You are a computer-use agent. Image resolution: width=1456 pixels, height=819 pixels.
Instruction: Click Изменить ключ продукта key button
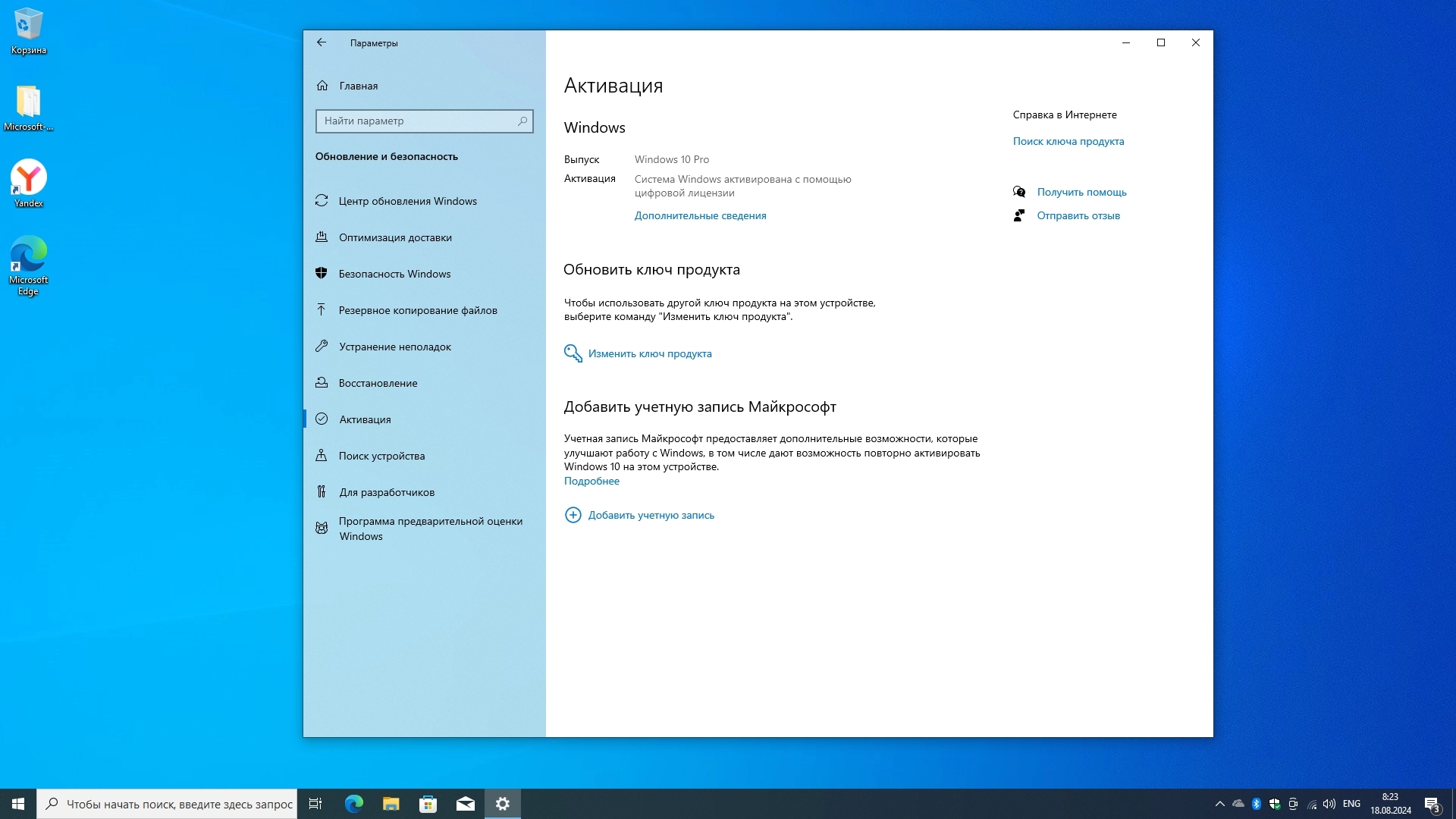649,354
